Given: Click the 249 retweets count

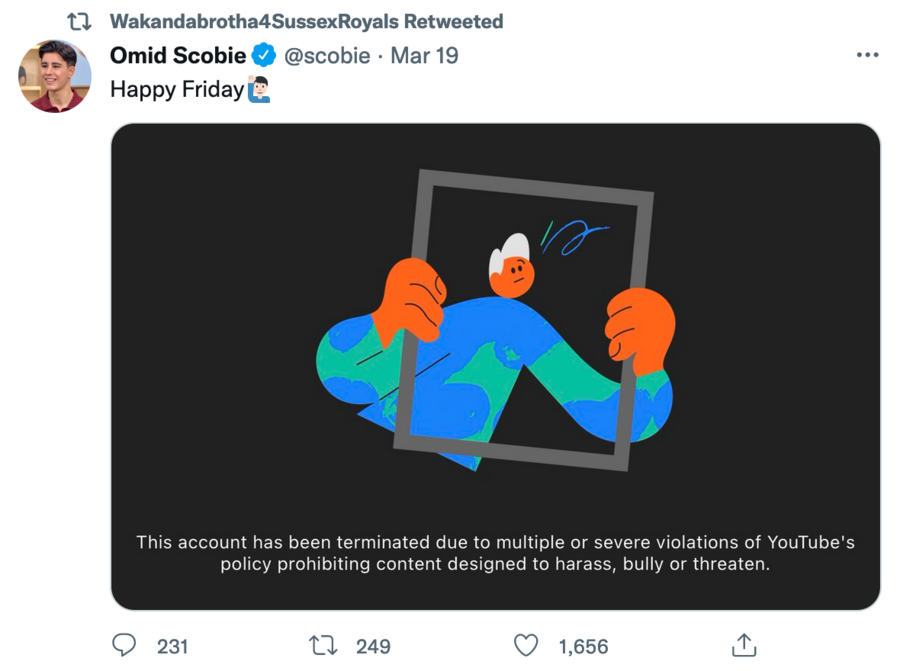Looking at the screenshot, I should coord(373,646).
